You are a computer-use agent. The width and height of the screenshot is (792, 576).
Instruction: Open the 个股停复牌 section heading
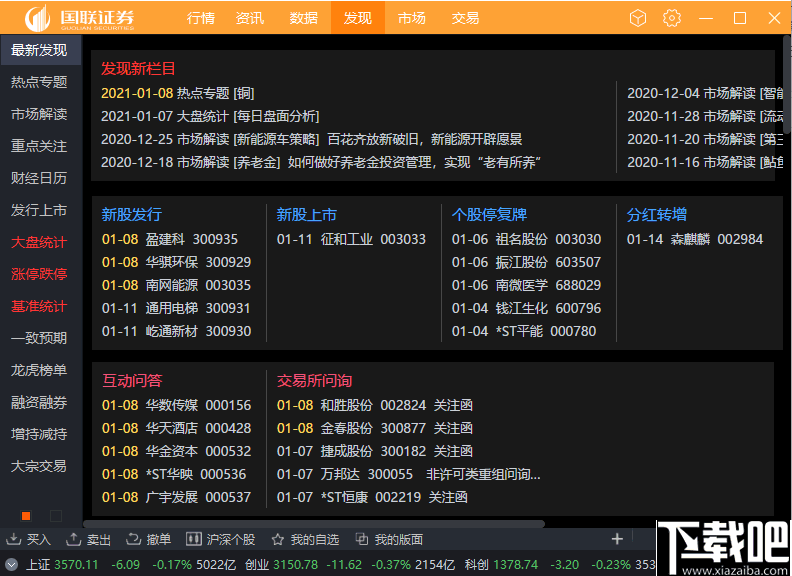pos(489,215)
